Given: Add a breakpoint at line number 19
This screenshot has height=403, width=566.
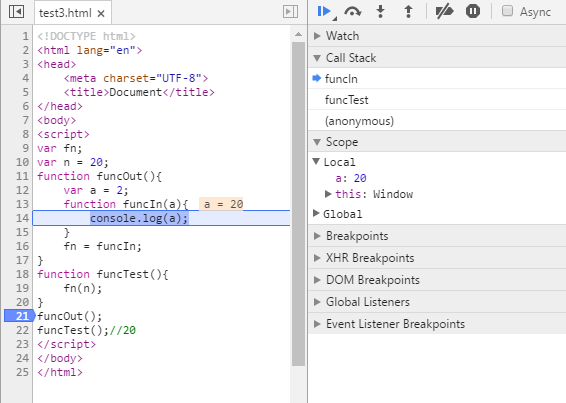Looking at the screenshot, I should pos(22,288).
